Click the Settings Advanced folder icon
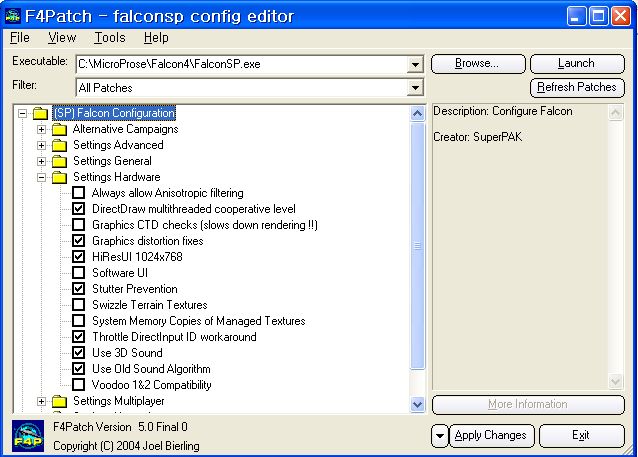The height and width of the screenshot is (457, 638). (59, 145)
